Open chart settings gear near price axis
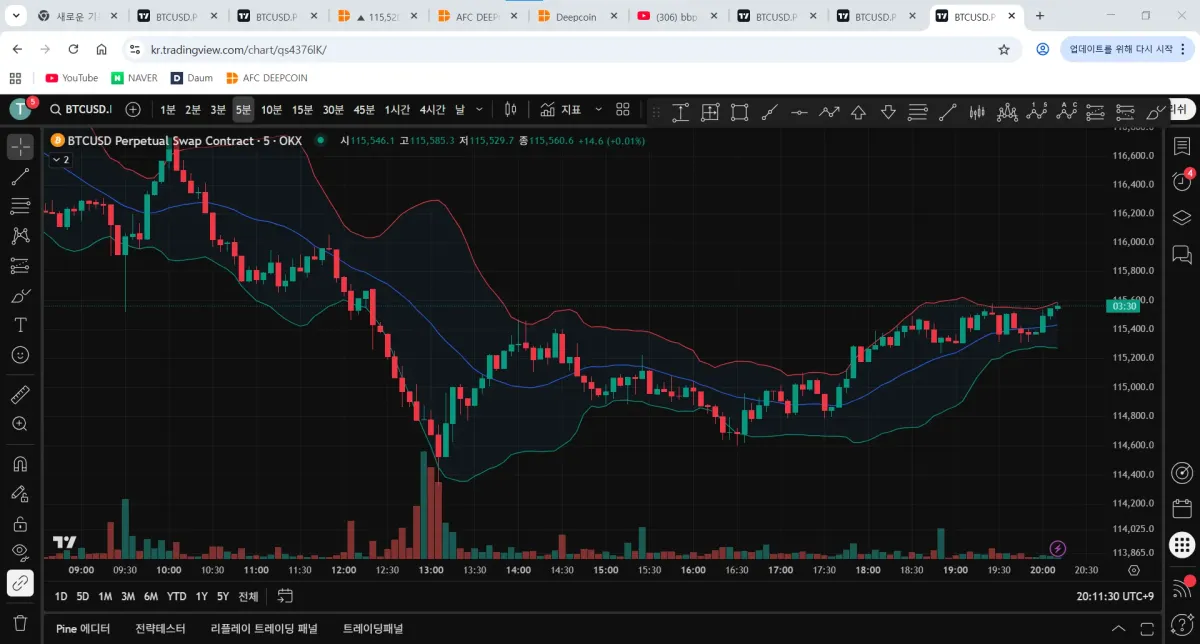 tap(1134, 570)
